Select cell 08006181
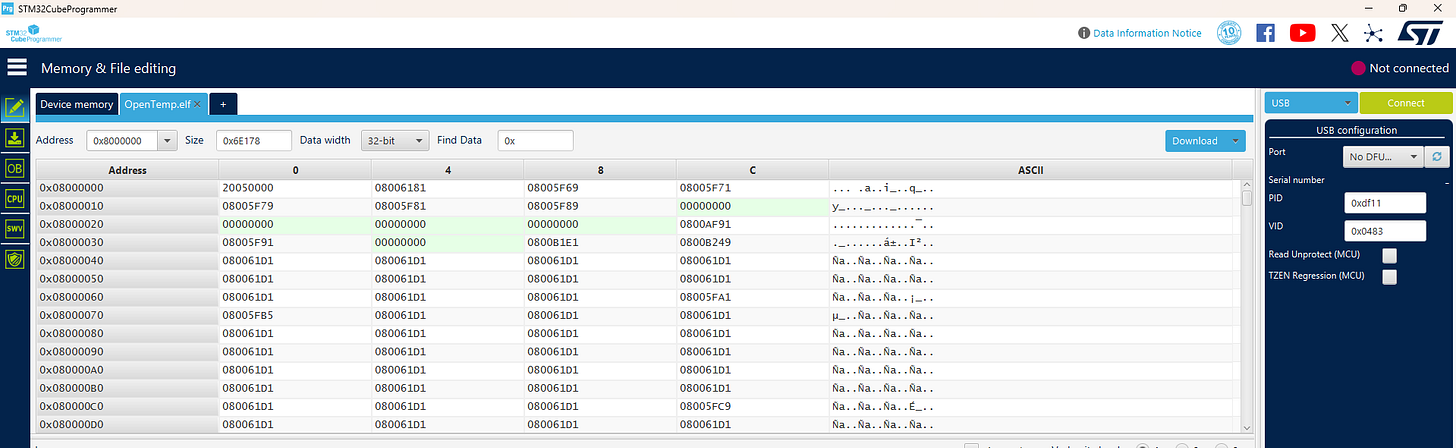The width and height of the screenshot is (1456, 448). tap(447, 188)
